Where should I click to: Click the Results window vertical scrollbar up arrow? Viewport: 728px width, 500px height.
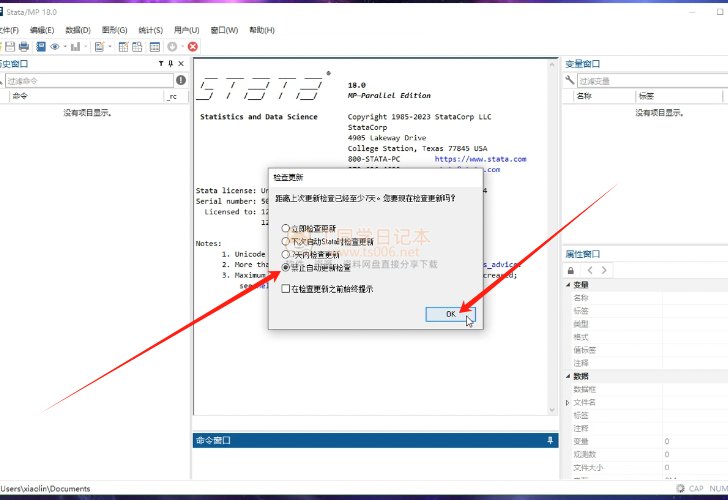coord(552,65)
